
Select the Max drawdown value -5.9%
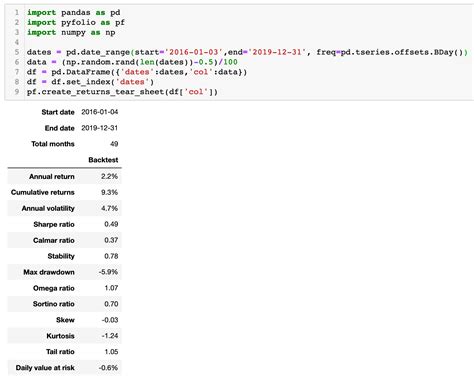coord(108,272)
